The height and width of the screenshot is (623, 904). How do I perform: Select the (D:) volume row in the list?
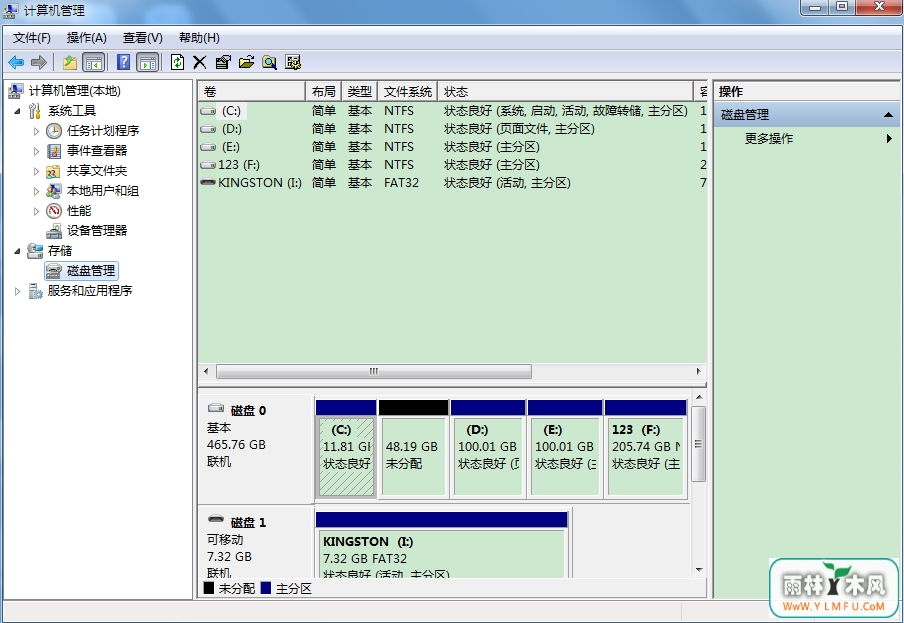point(453,129)
